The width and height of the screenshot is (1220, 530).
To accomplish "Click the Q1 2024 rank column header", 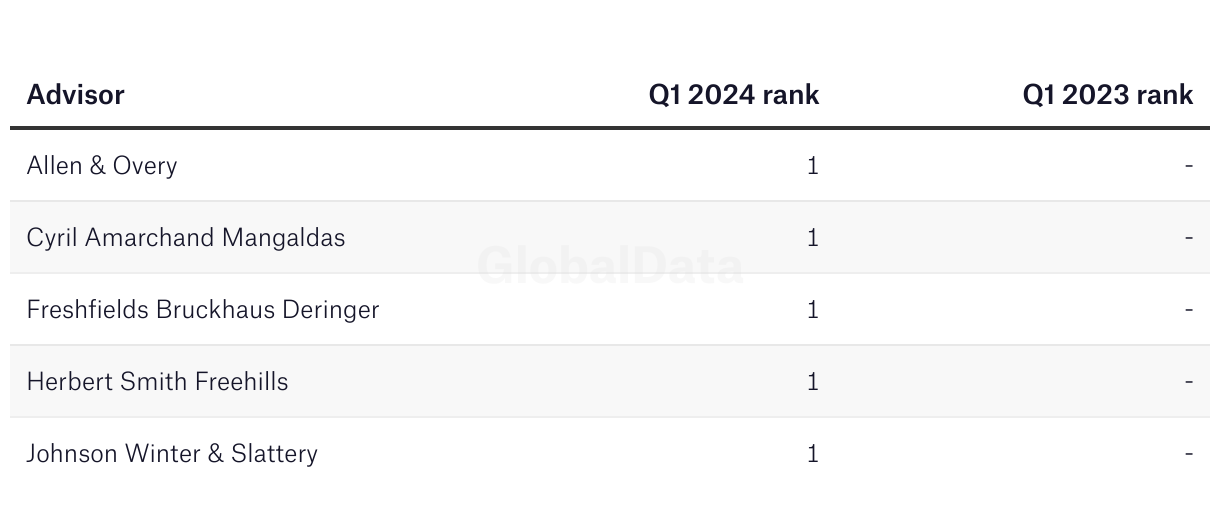I will click(x=734, y=95).
